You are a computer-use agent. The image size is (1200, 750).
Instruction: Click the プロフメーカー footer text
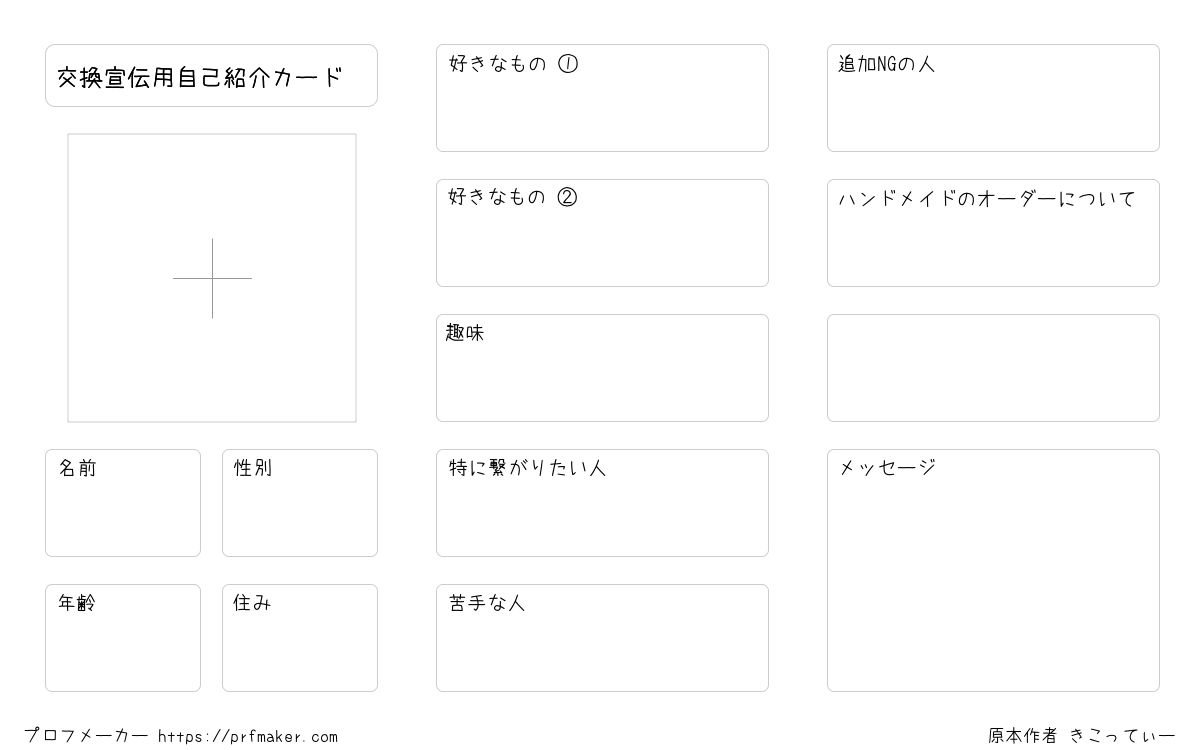click(x=86, y=736)
